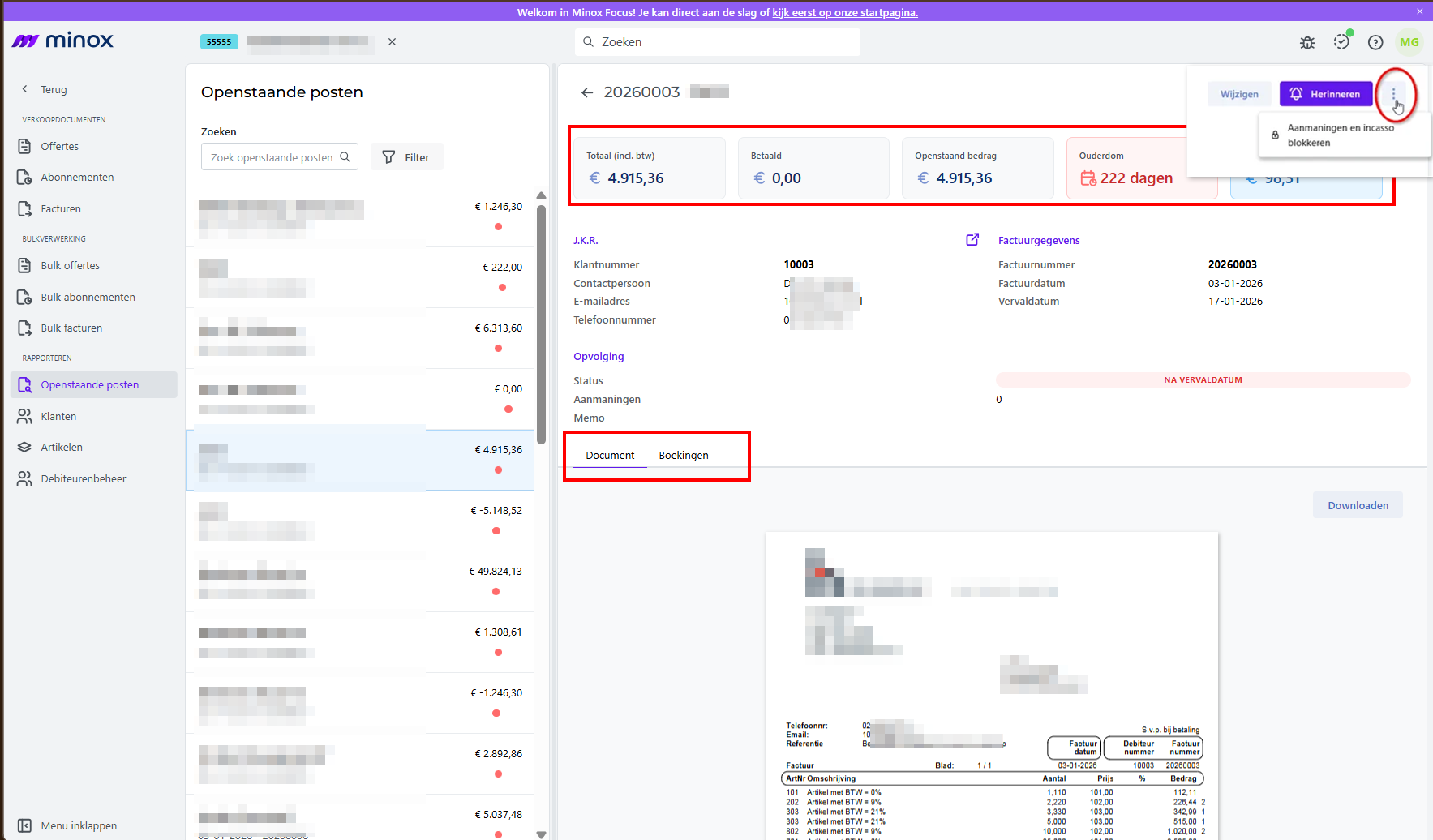Open Klanten in the sidebar
Screen dimensions: 1433x840
click(x=58, y=417)
